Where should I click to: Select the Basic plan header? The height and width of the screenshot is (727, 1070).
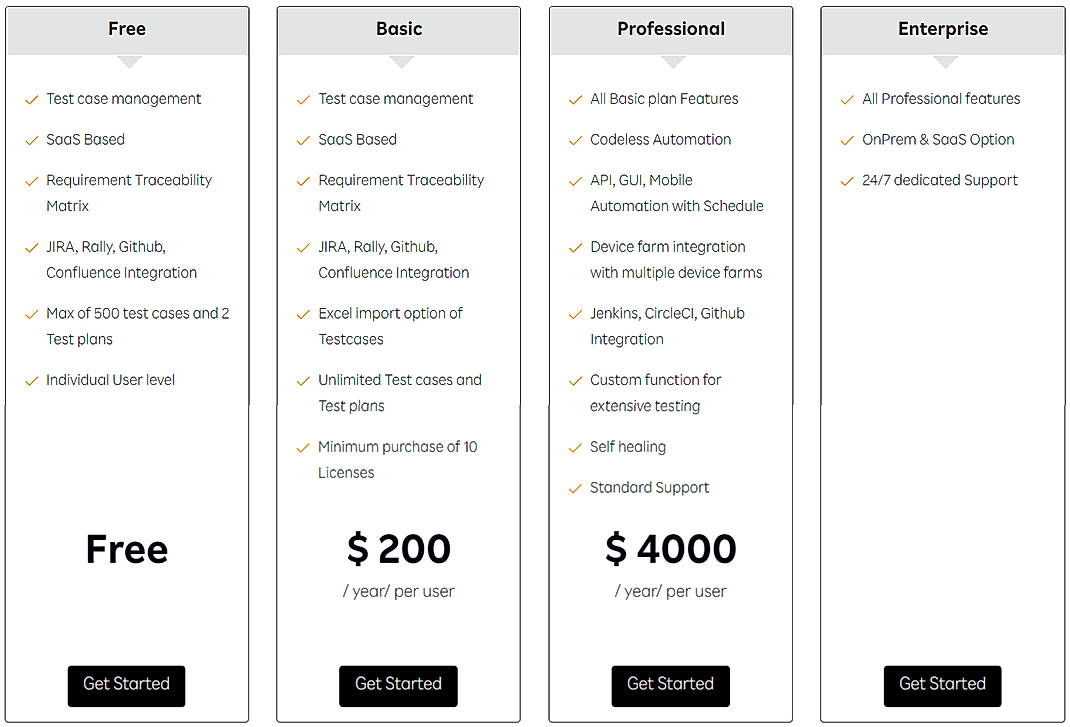pyautogui.click(x=399, y=30)
